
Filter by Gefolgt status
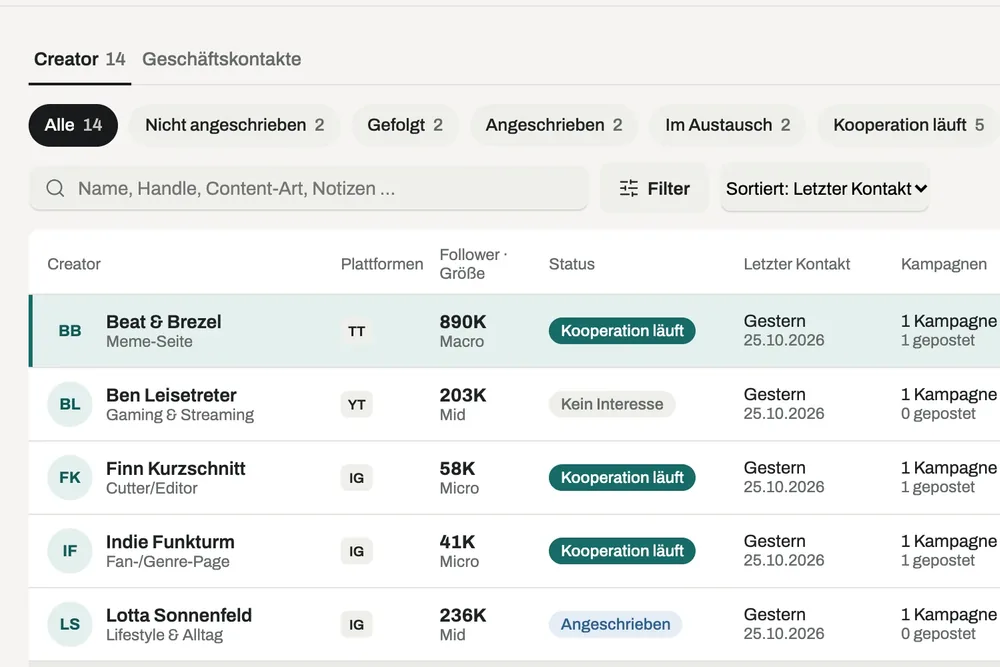pos(405,125)
